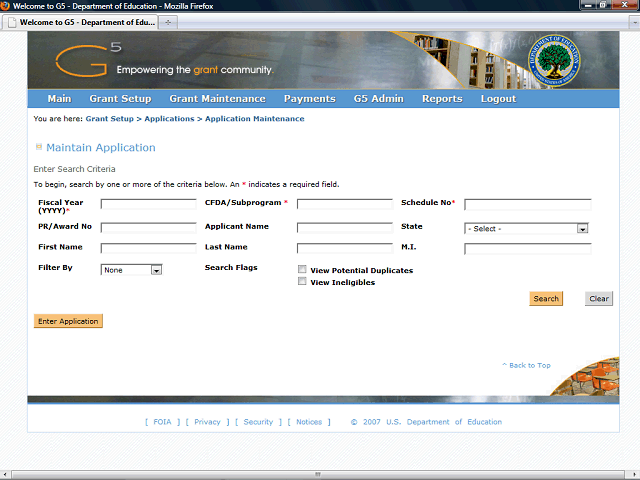
Task: Focus the CFDA/Subprogram input field
Action: (x=345, y=204)
